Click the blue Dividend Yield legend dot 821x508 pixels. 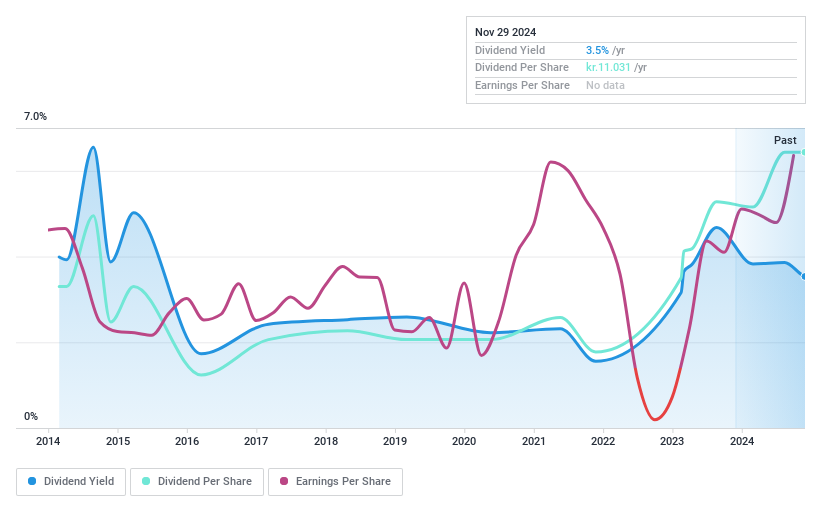(33, 481)
